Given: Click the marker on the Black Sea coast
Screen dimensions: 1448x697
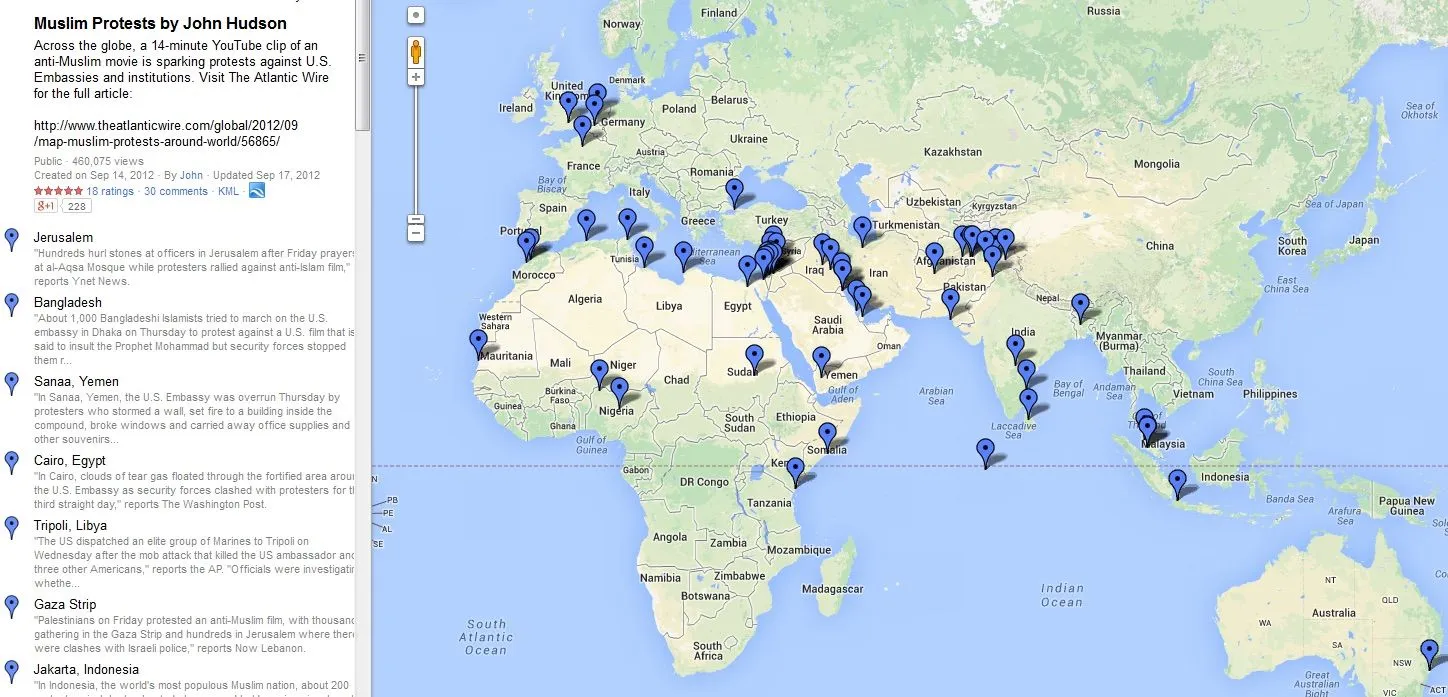Looking at the screenshot, I should coord(735,193).
